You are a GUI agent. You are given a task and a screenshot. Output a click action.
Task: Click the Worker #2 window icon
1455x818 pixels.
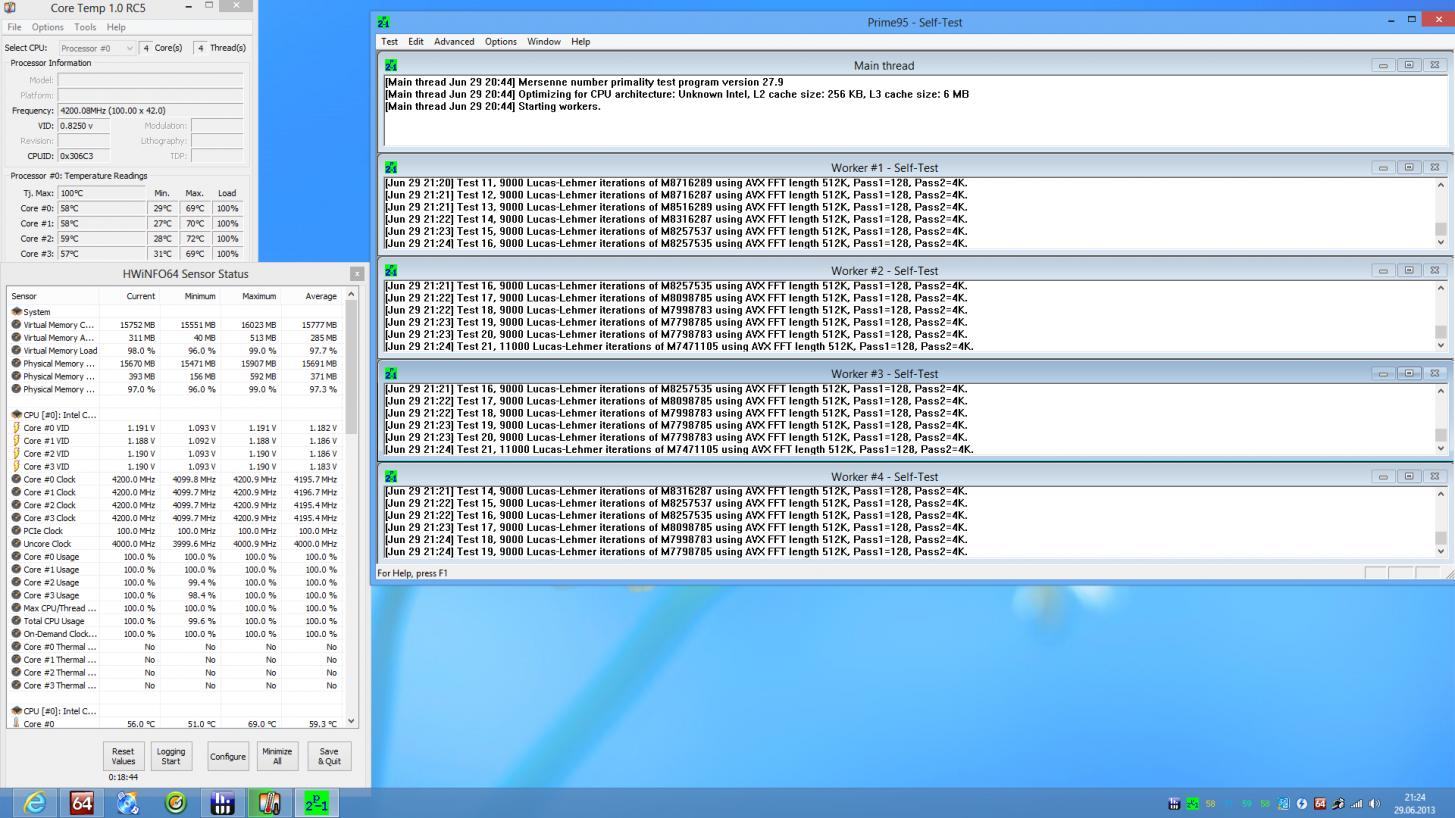pos(391,271)
